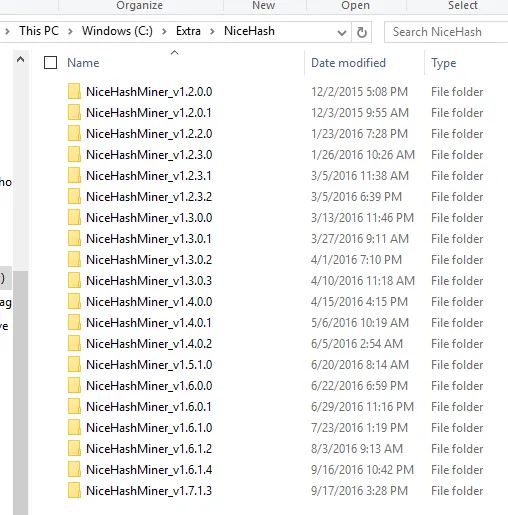Screen dimensions: 508x515
Task: Click the folder icon for NiceHashMiner_v1.6.1.0
Action: coord(74,427)
